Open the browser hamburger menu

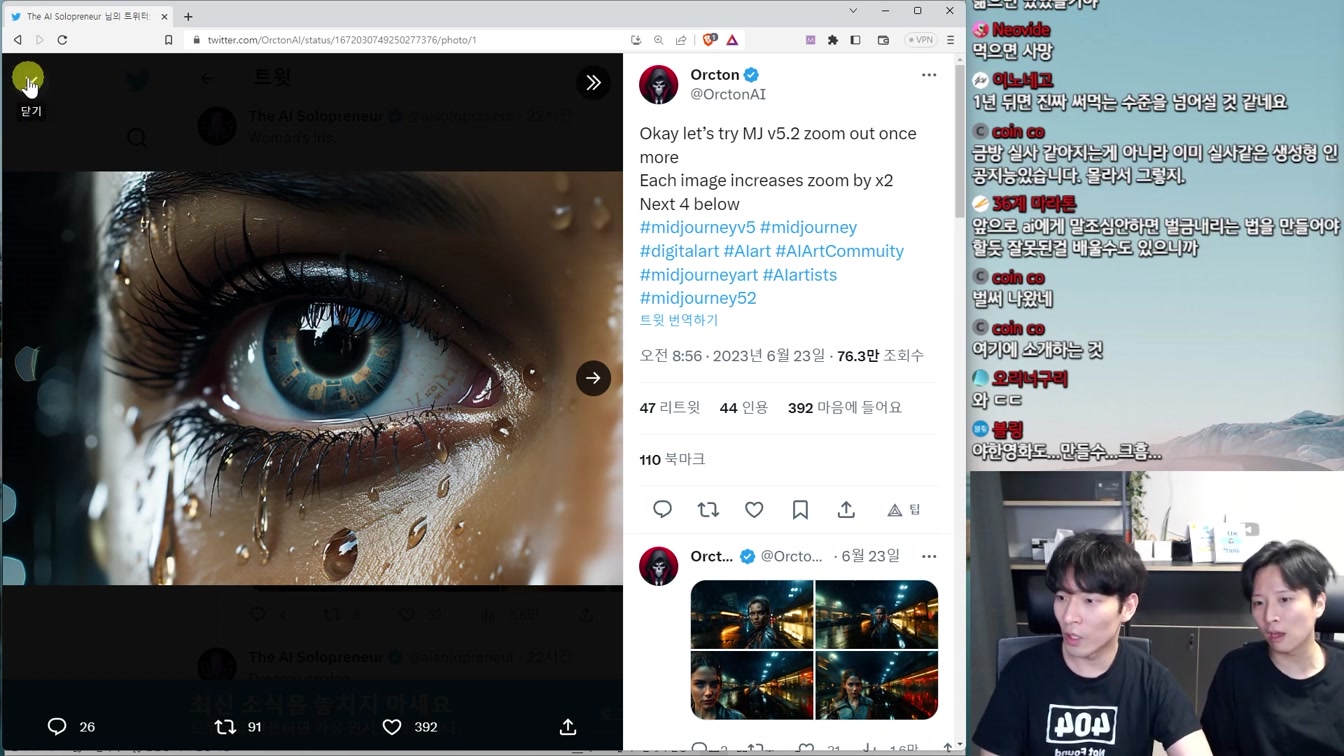[950, 40]
